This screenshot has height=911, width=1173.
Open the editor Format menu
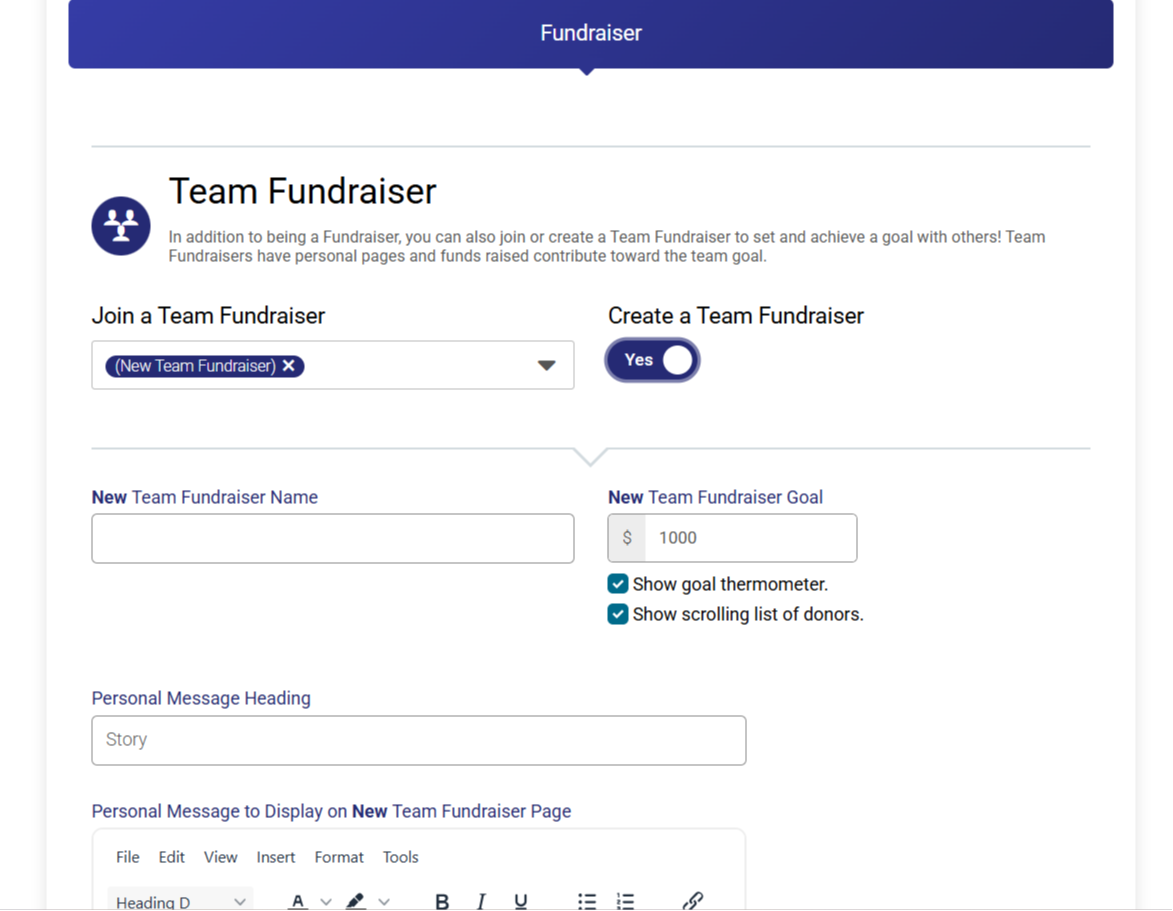339,857
